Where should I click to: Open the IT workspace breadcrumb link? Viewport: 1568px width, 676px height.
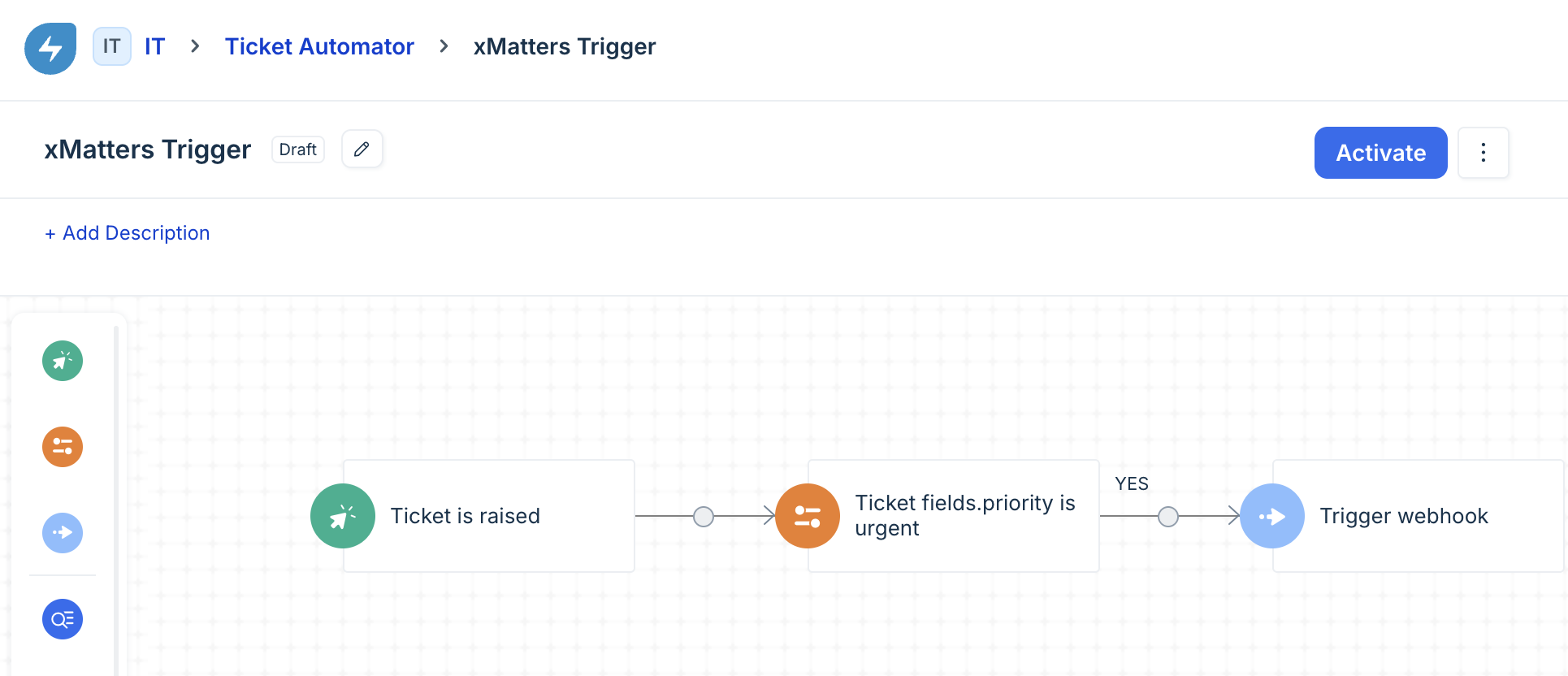(x=154, y=47)
